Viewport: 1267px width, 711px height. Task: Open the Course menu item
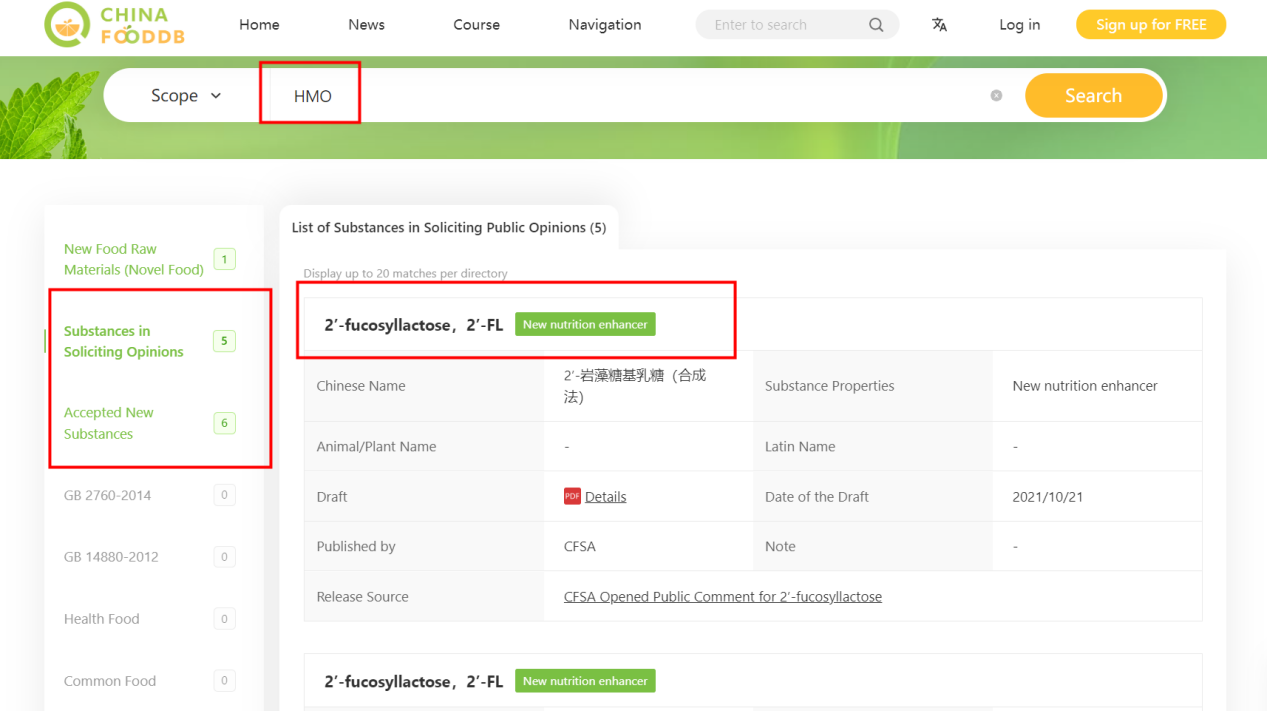pos(476,25)
